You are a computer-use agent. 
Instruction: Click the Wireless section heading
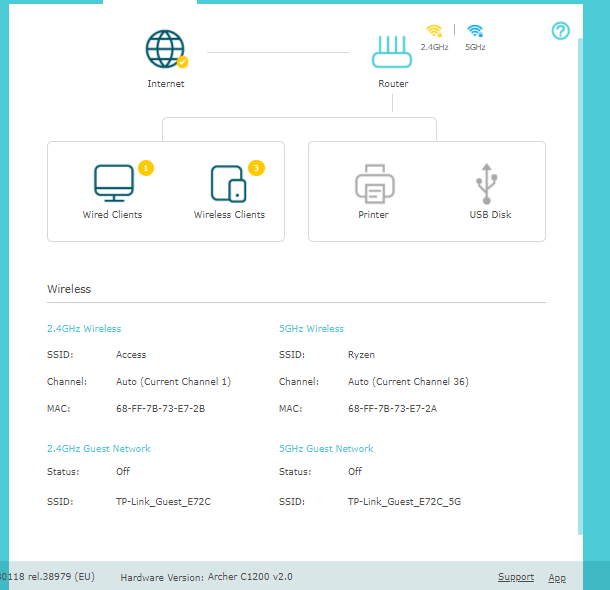point(69,289)
